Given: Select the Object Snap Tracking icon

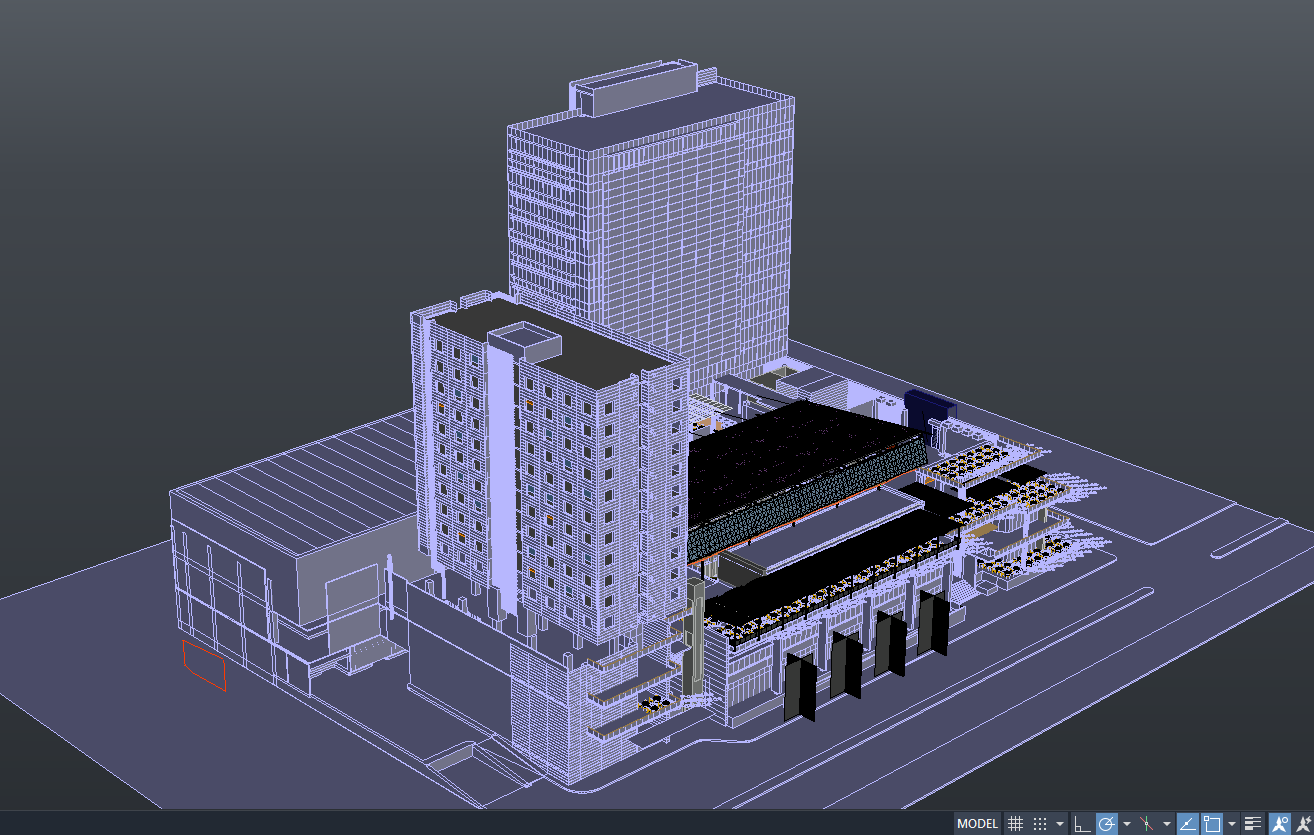Looking at the screenshot, I should (x=1188, y=823).
